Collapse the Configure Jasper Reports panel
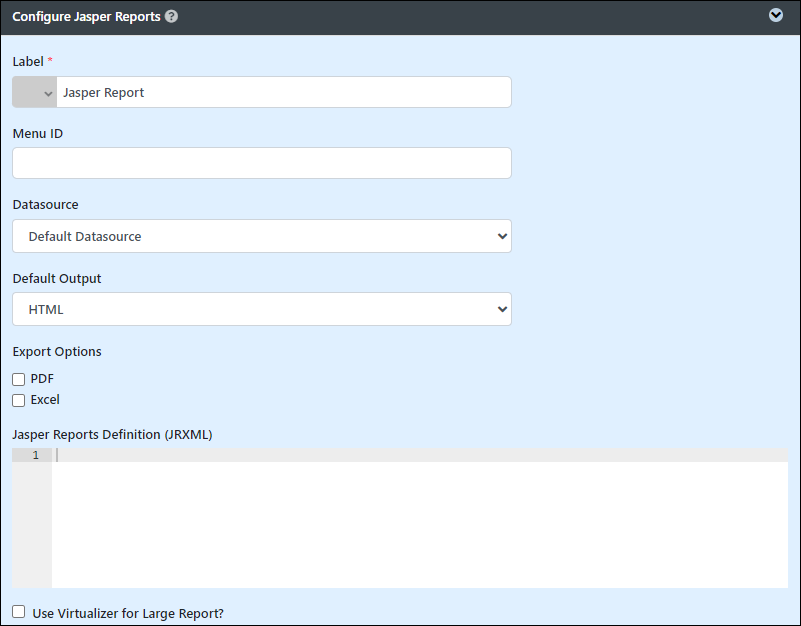Viewport: 801px width, 626px height. (775, 15)
